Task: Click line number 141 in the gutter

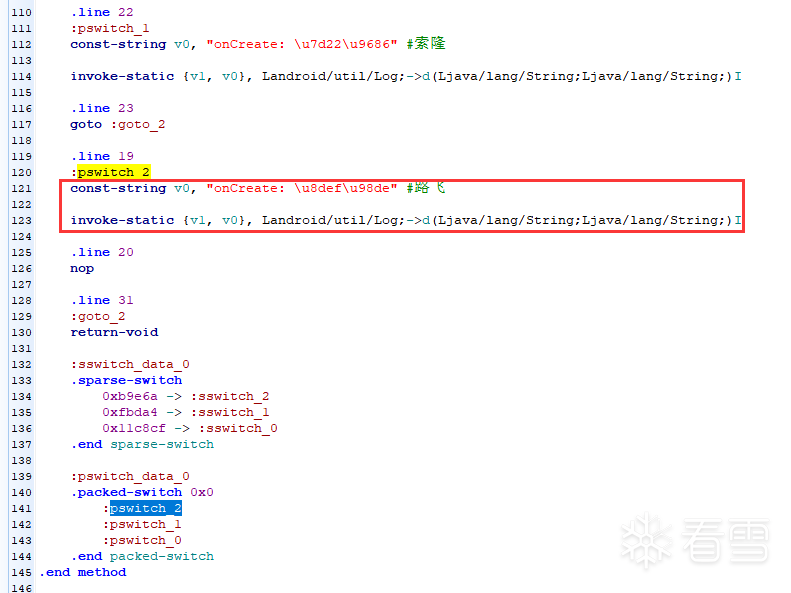Action: coord(22,509)
